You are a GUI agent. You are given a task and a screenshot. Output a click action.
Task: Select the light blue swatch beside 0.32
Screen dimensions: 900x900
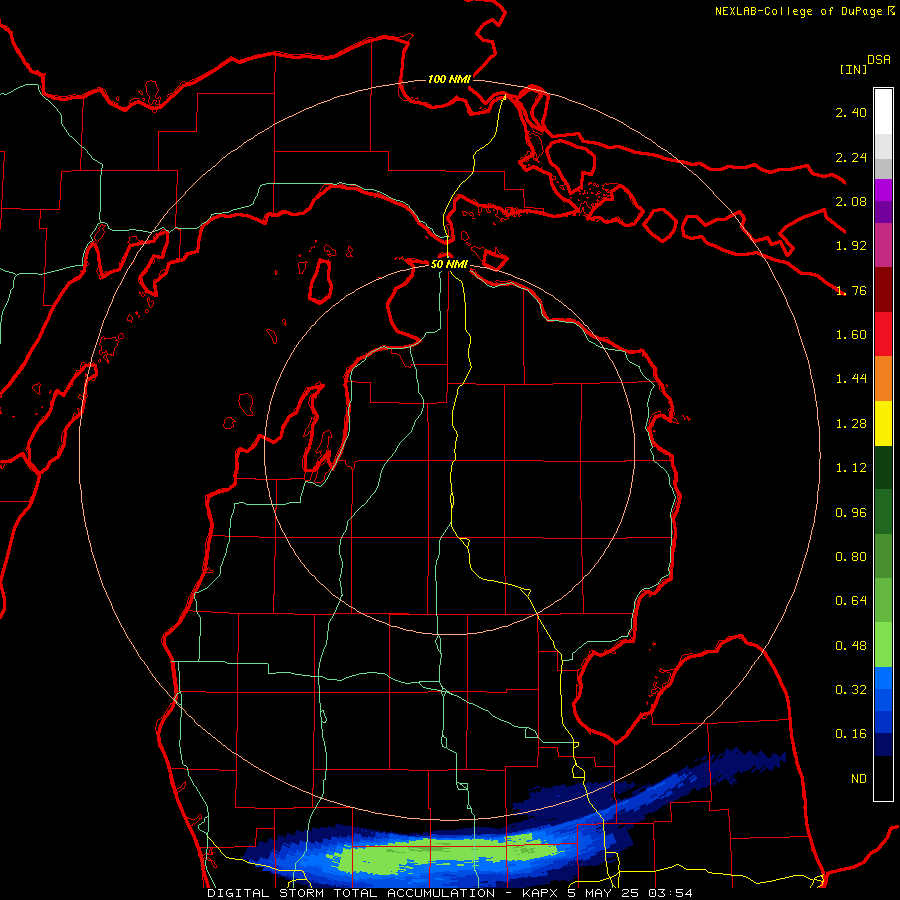coord(883,678)
